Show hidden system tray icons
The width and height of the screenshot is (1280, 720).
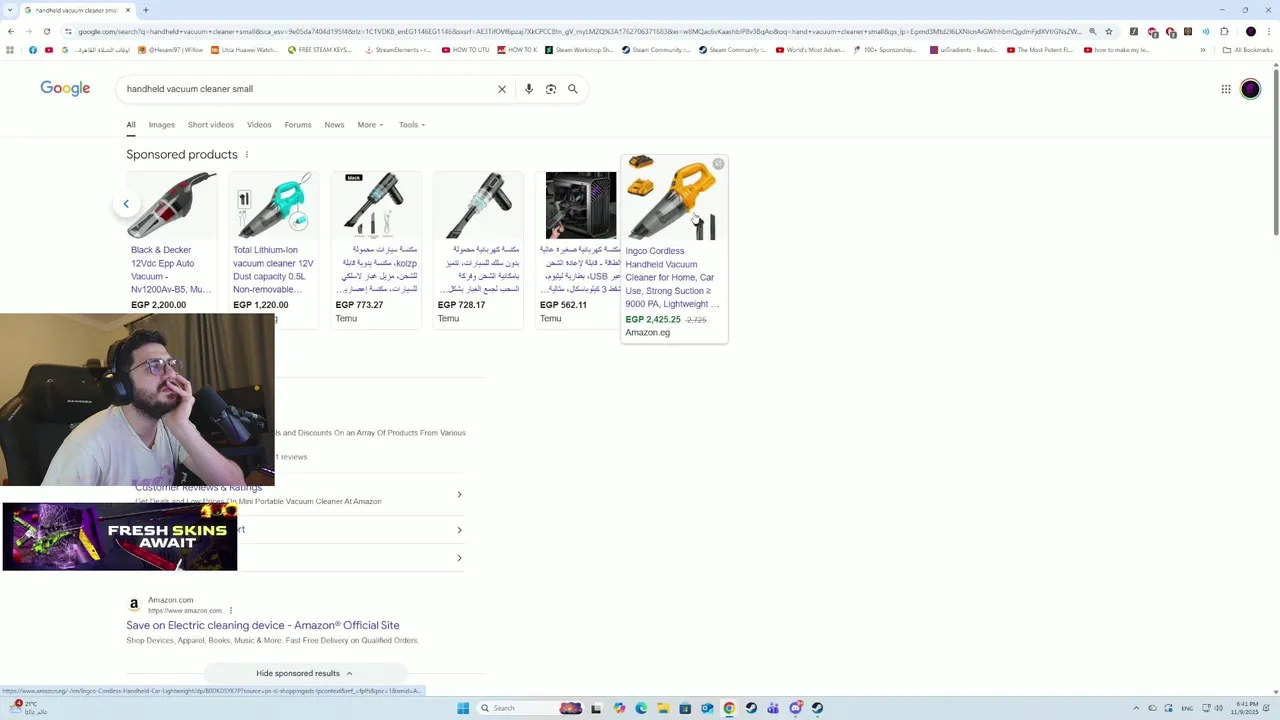(x=1136, y=708)
